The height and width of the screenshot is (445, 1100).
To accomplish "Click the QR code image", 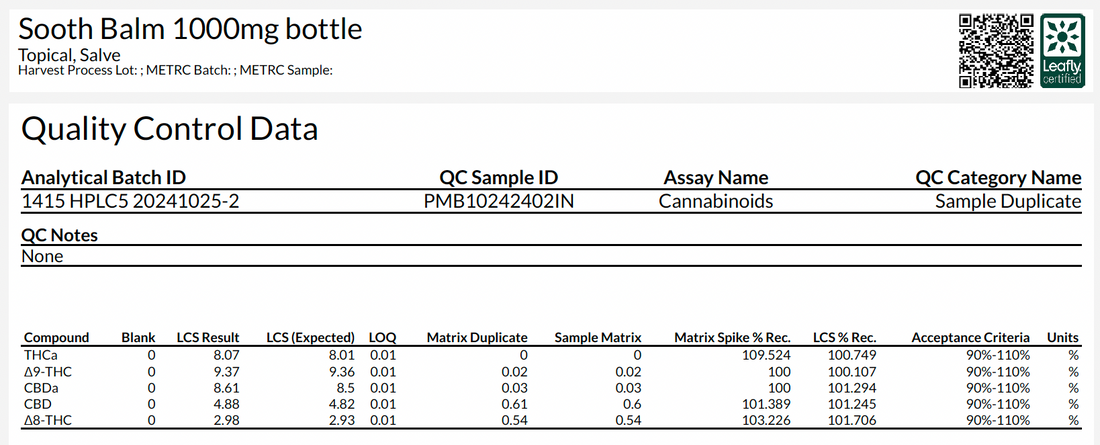I will pyautogui.click(x=994, y=50).
